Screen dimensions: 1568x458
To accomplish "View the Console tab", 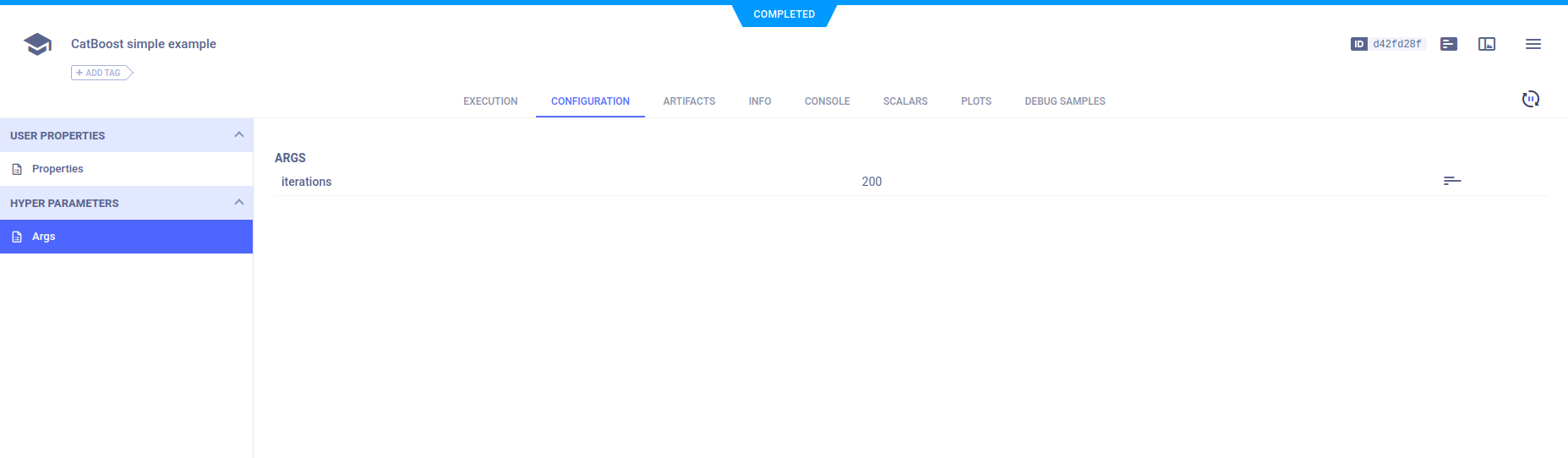I will (x=827, y=101).
